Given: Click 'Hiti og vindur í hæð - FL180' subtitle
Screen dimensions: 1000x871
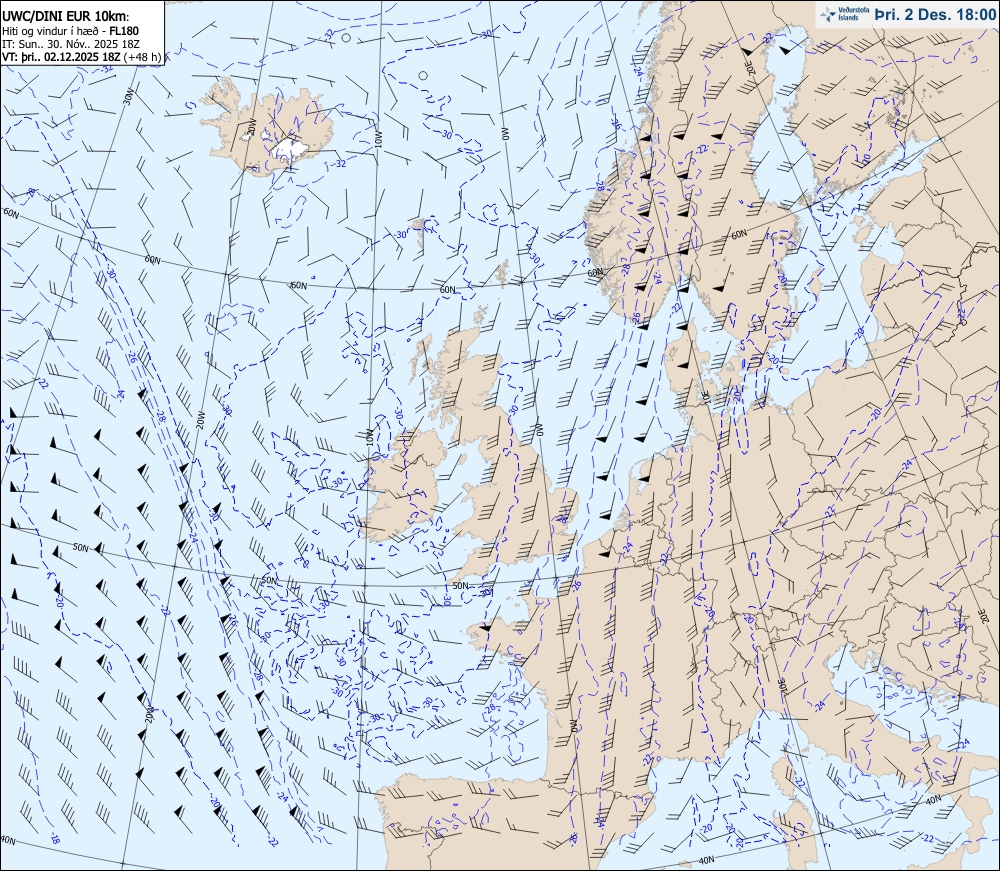Looking at the screenshot, I should (x=70, y=31).
